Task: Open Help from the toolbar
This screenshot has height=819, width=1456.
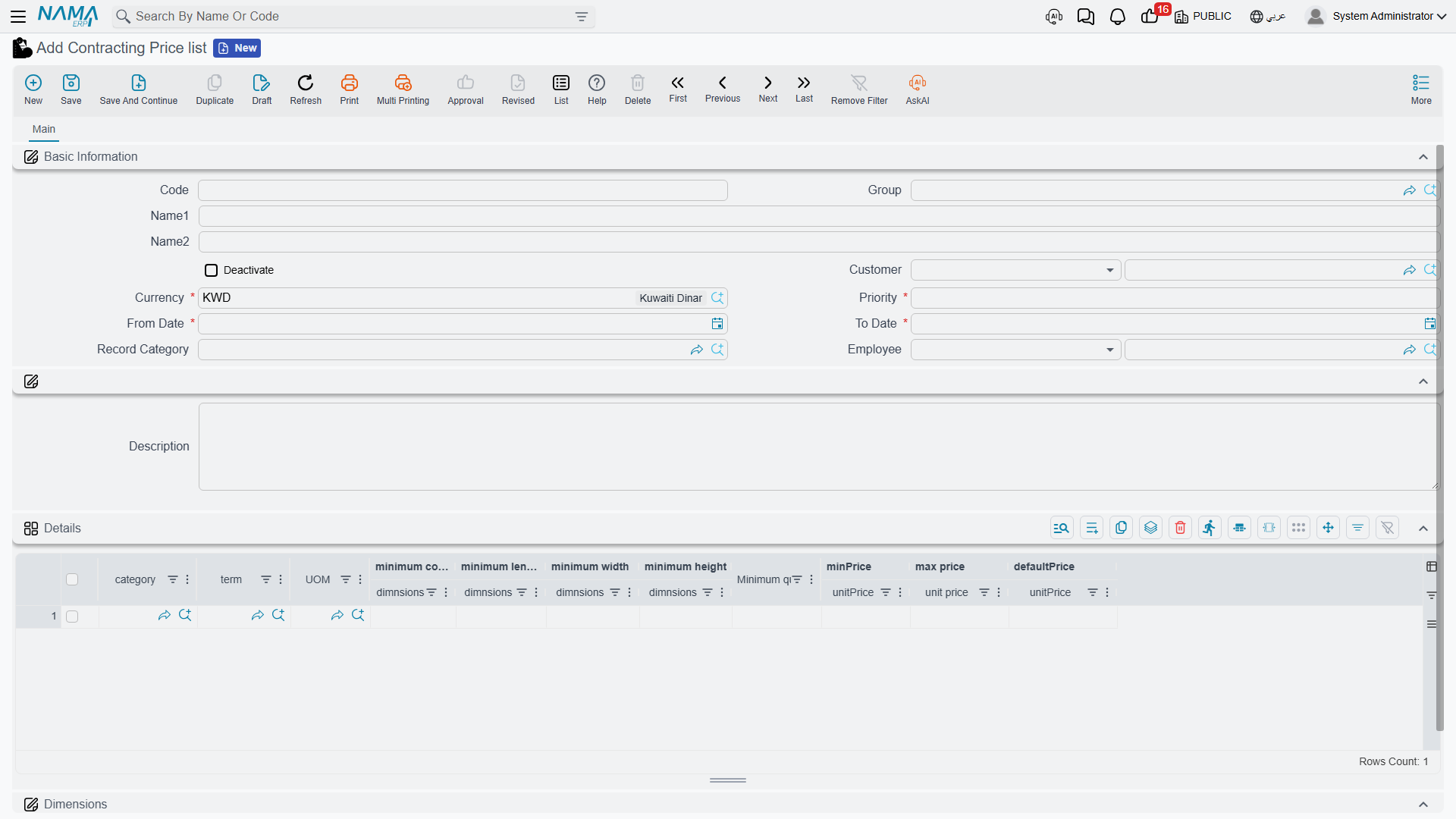Action: (x=597, y=89)
